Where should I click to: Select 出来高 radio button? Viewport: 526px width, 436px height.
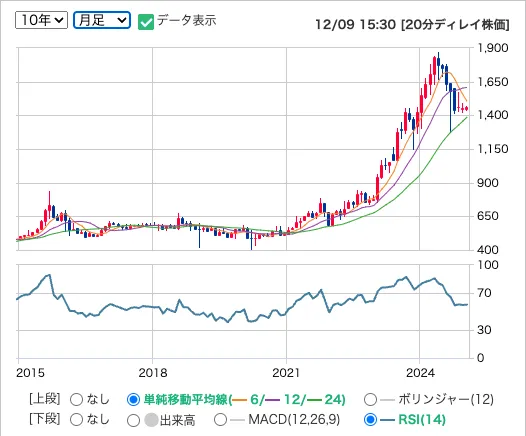(133, 420)
